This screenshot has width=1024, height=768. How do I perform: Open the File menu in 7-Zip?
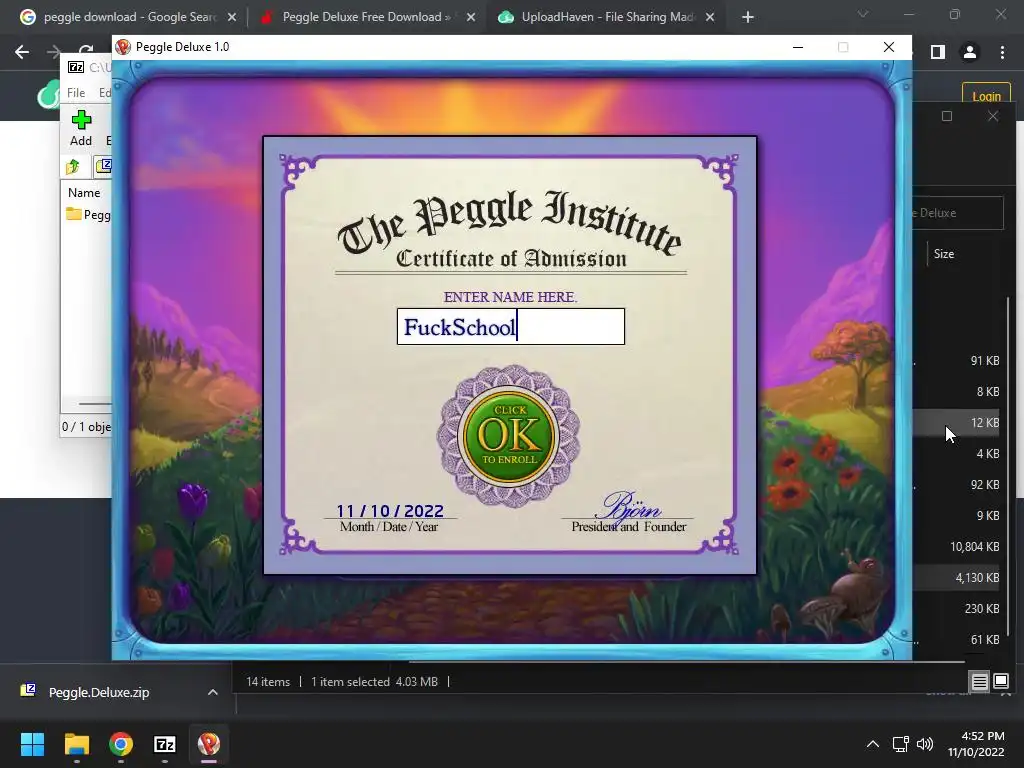pyautogui.click(x=76, y=93)
